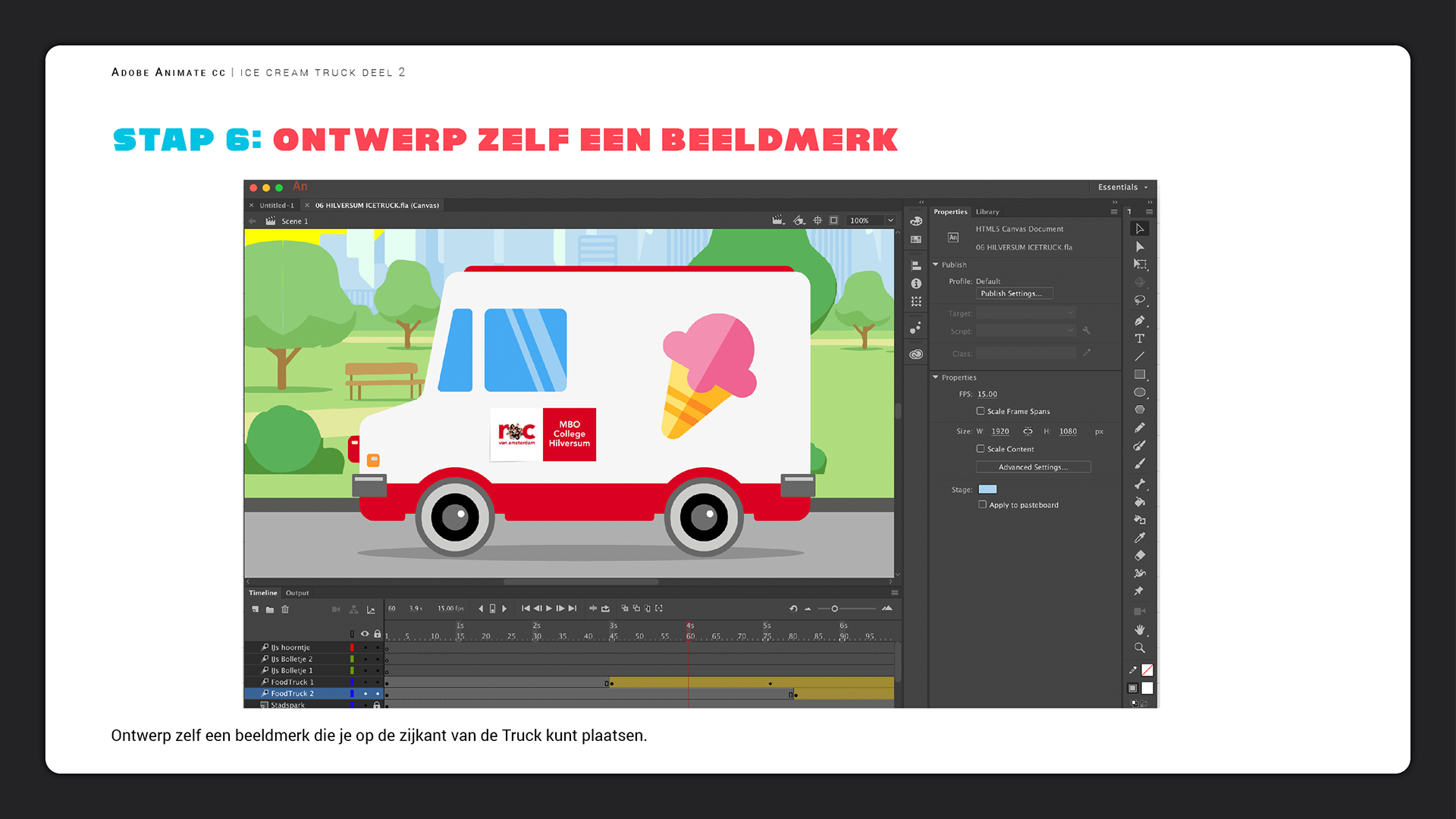
Task: Activate the Hand tool
Action: (x=1139, y=629)
